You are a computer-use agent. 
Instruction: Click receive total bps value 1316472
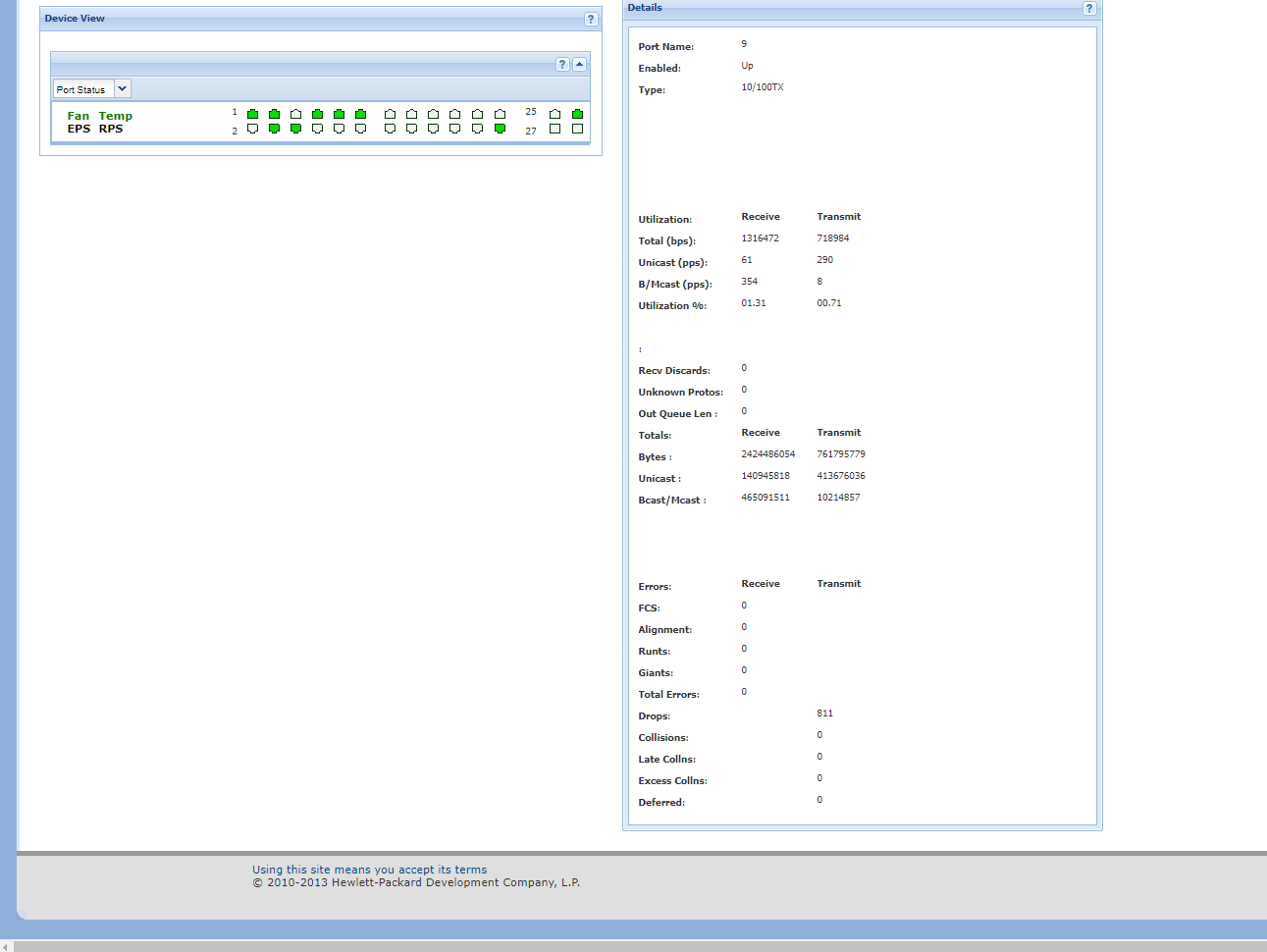[x=761, y=238]
